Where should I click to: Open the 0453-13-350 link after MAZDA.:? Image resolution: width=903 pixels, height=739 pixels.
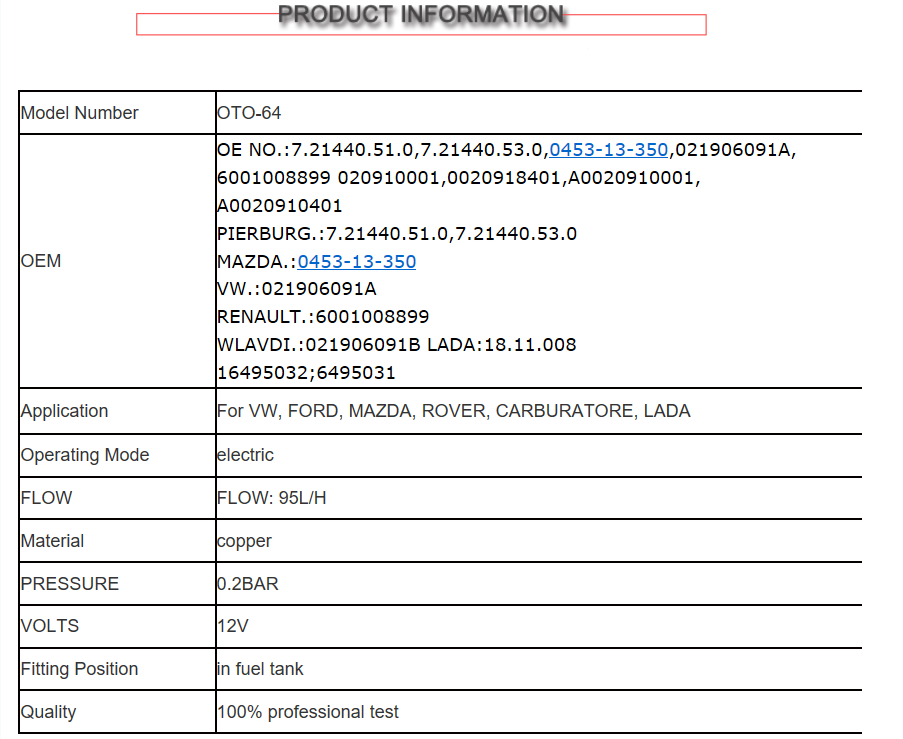point(356,262)
